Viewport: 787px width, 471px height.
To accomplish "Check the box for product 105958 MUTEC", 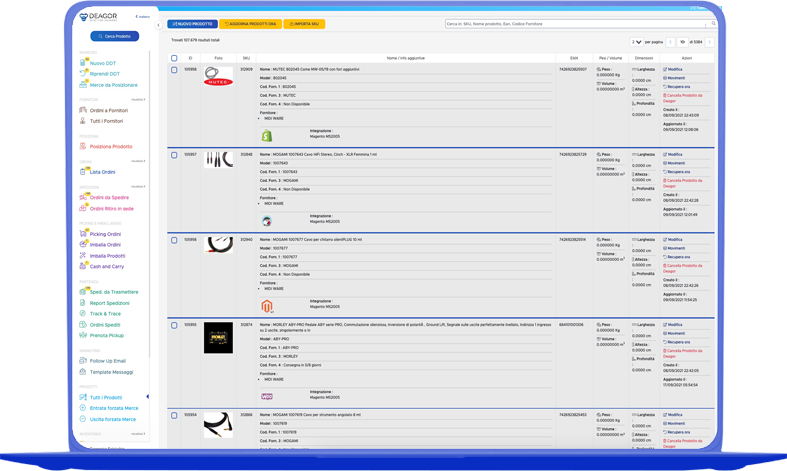I will [x=174, y=70].
